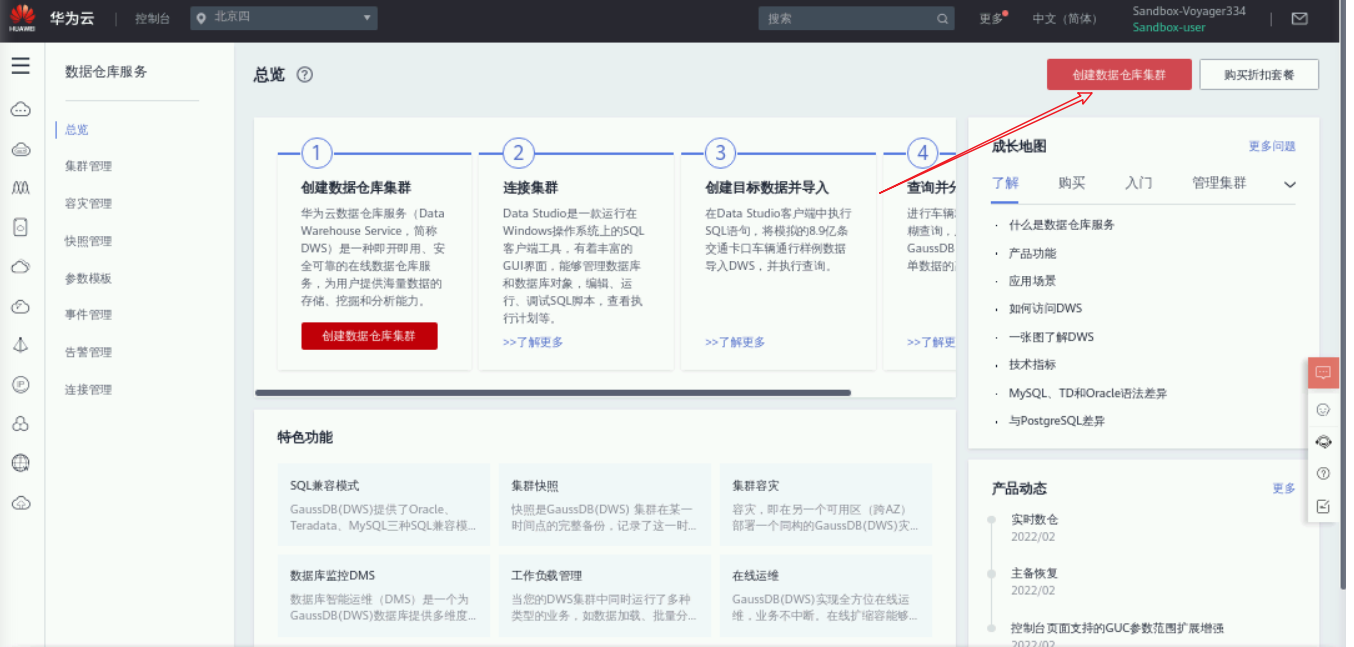Click the triple-arch icon in left rail
1354x647 pixels.
pos(20,188)
